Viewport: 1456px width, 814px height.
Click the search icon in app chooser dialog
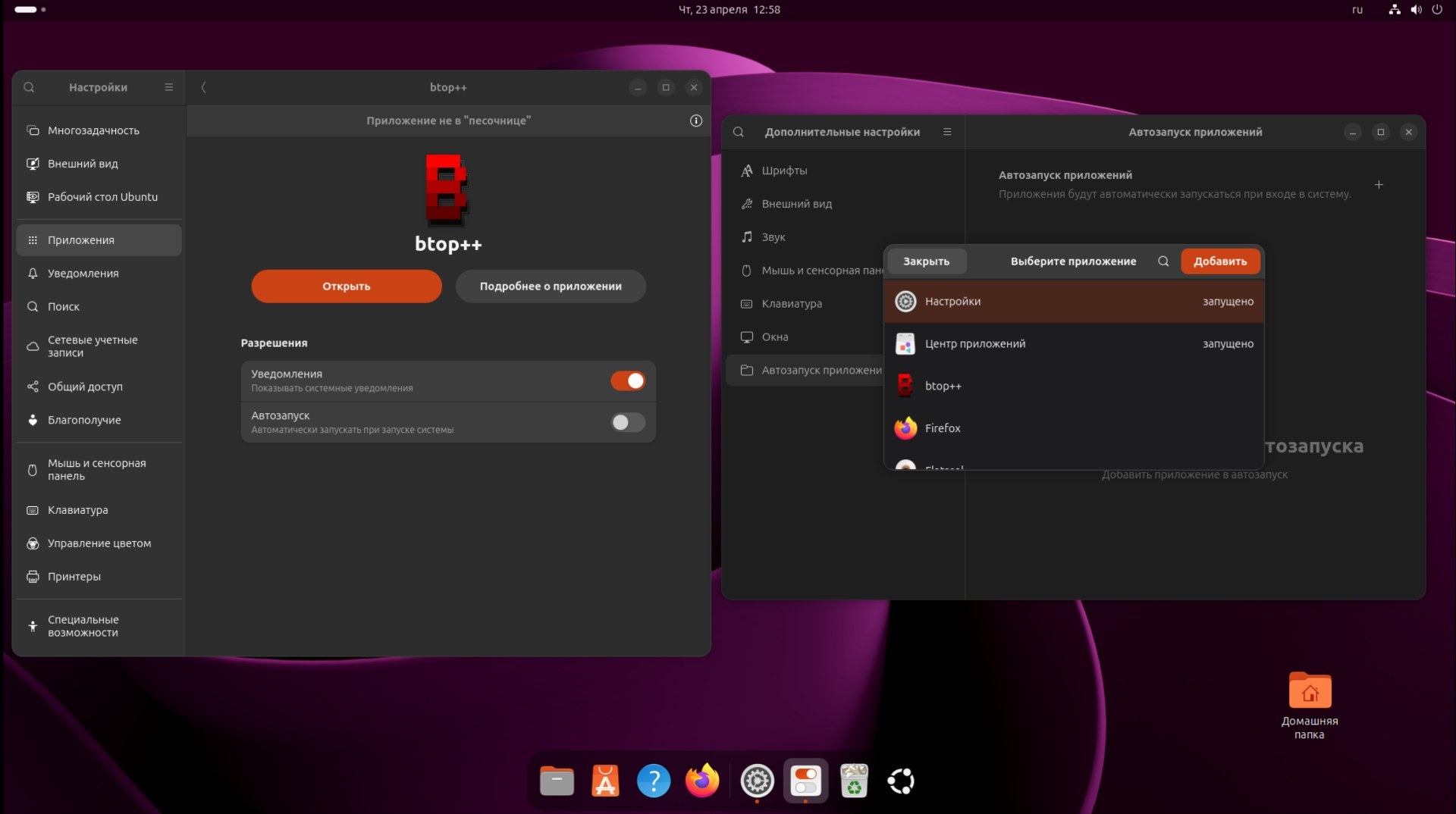pos(1163,261)
